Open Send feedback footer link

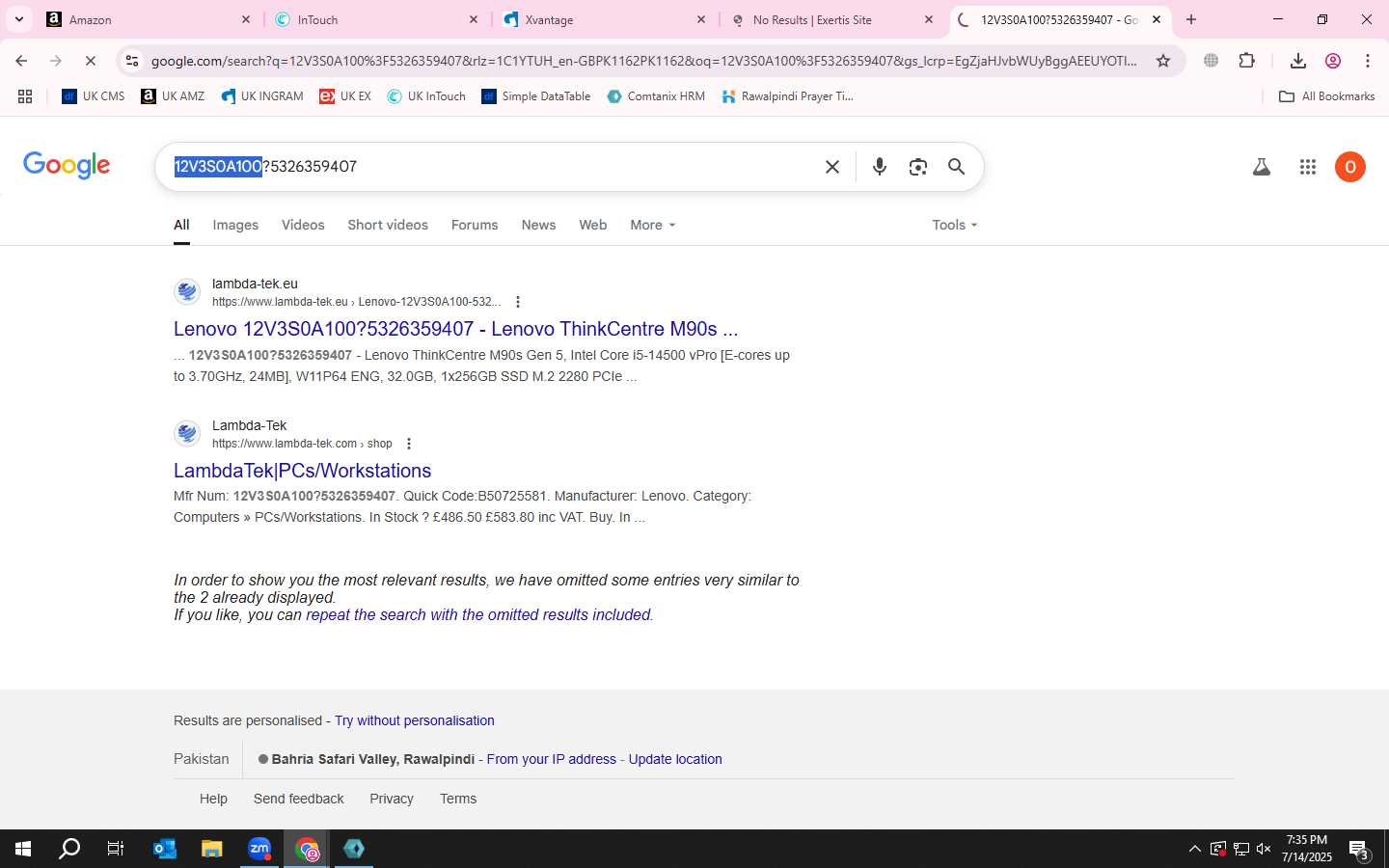[x=298, y=799]
